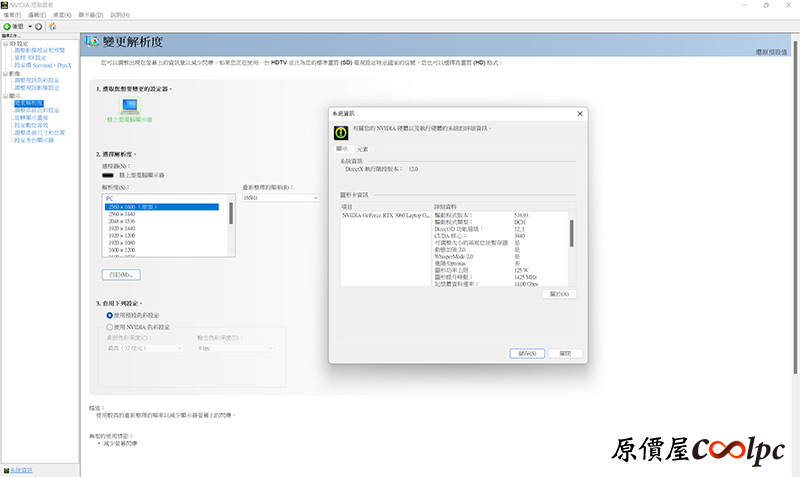
Task: Open the desktop color depth dropdown (32 位元)
Action: click(144, 348)
